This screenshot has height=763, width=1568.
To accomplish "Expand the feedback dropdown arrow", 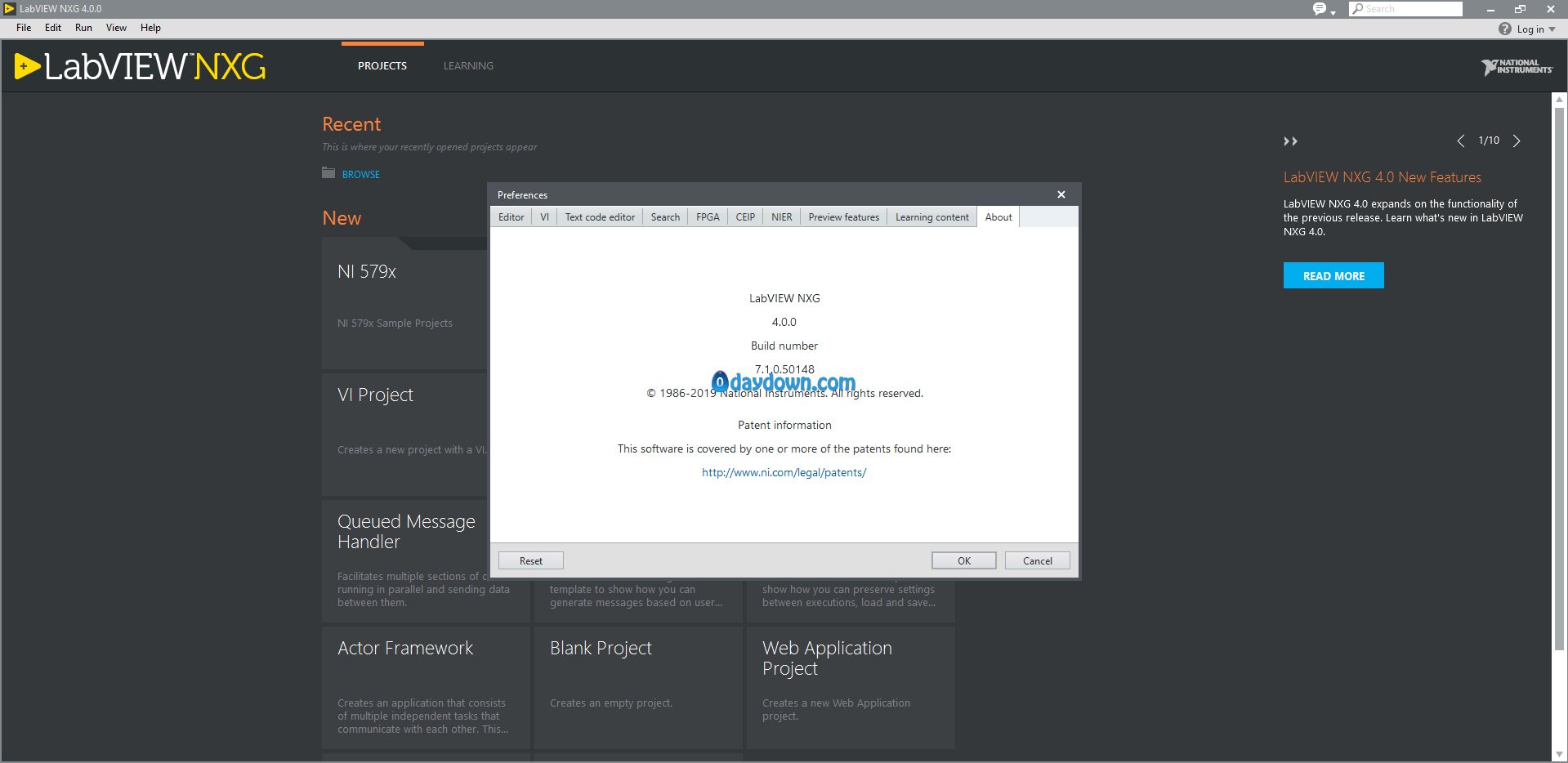I will pos(1333,12).
